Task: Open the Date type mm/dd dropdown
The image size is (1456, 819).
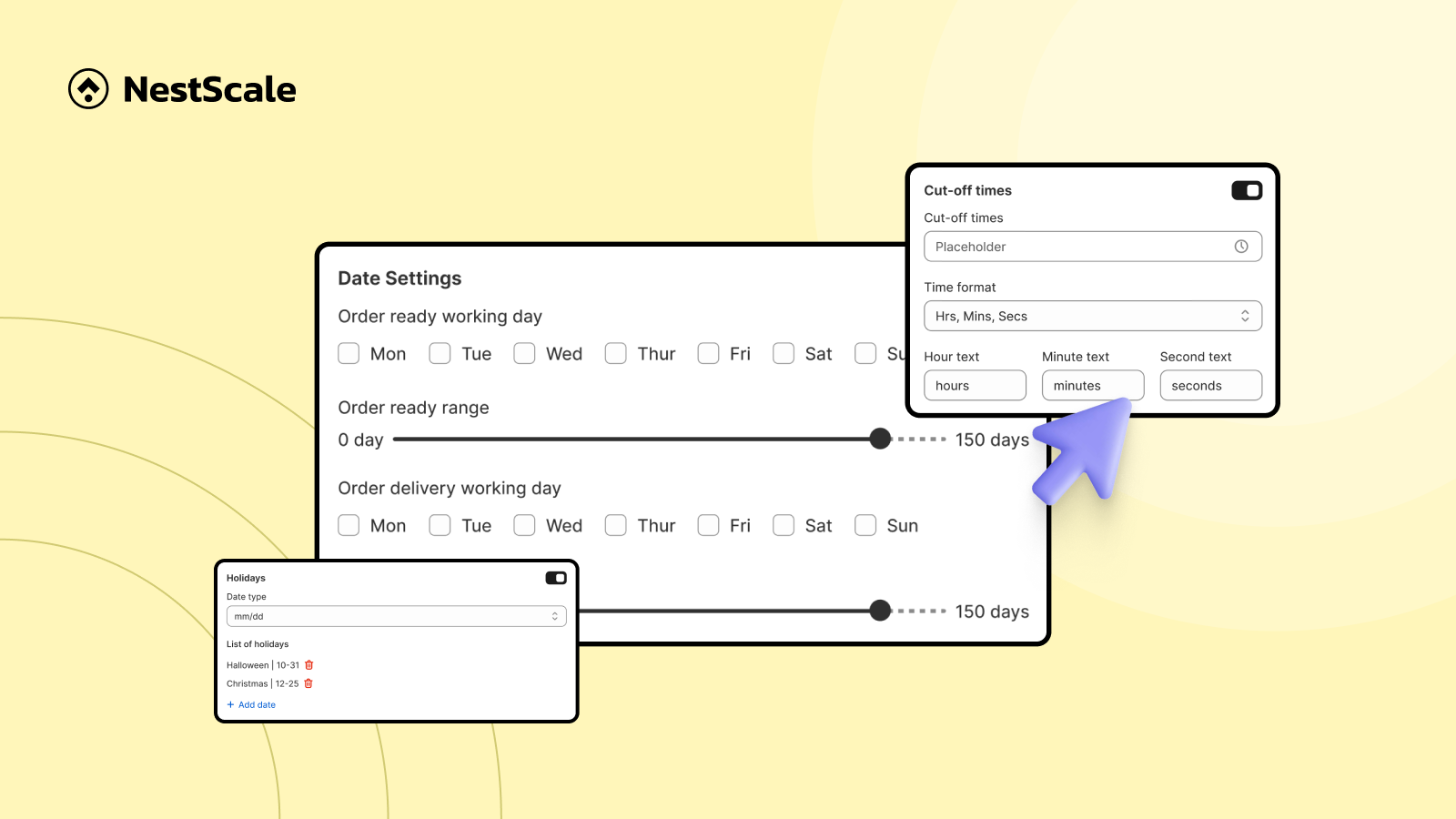Action: 397,616
